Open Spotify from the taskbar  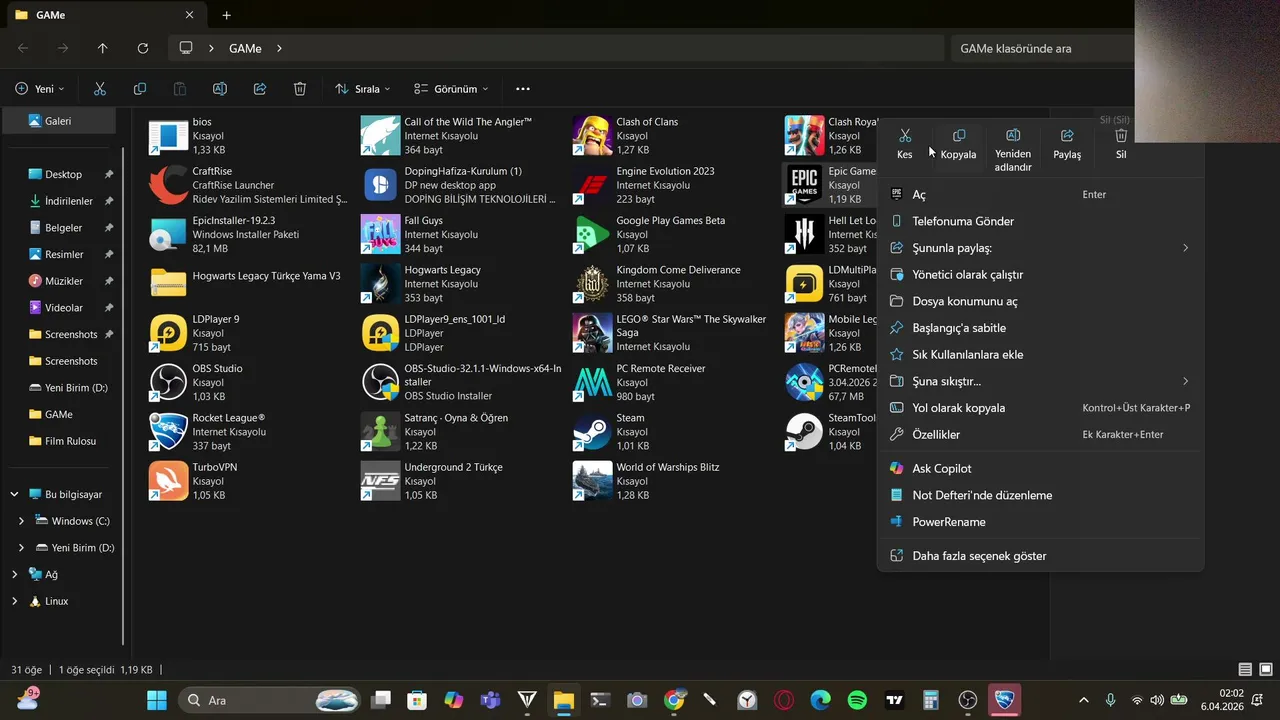click(857, 700)
